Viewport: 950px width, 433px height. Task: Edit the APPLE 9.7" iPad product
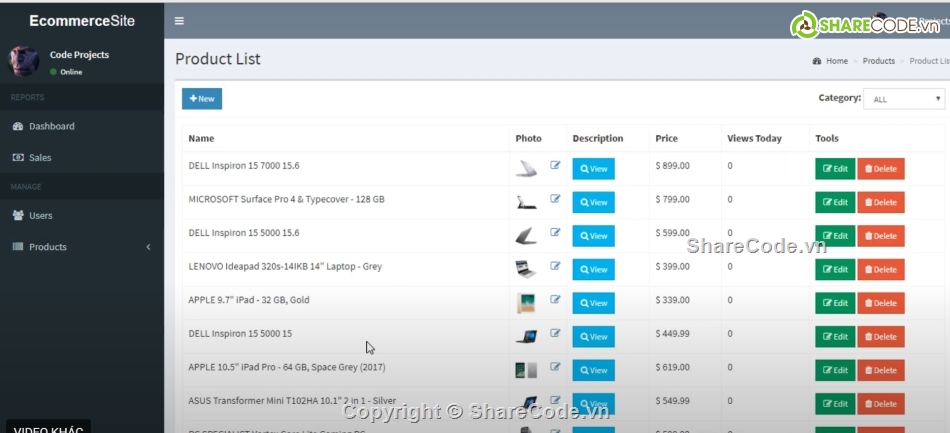point(835,303)
